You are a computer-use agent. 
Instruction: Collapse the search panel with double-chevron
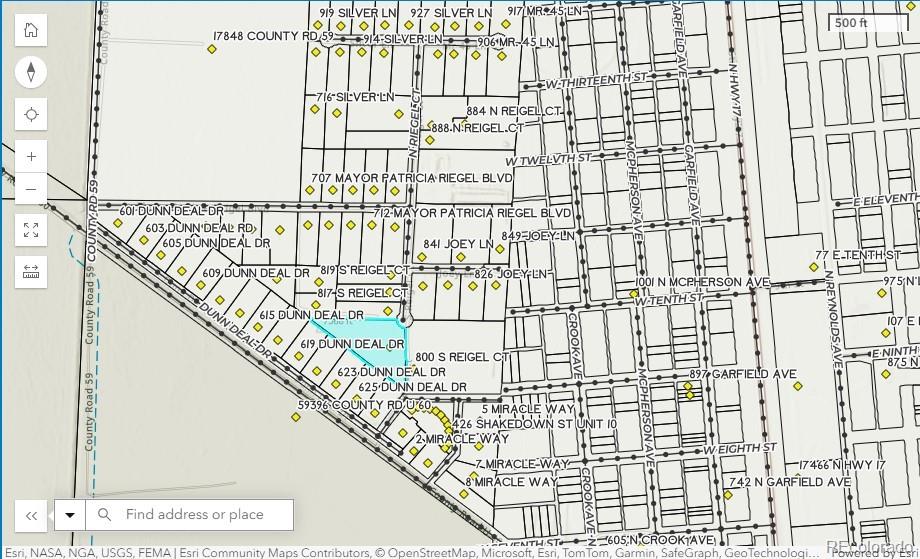(x=31, y=515)
